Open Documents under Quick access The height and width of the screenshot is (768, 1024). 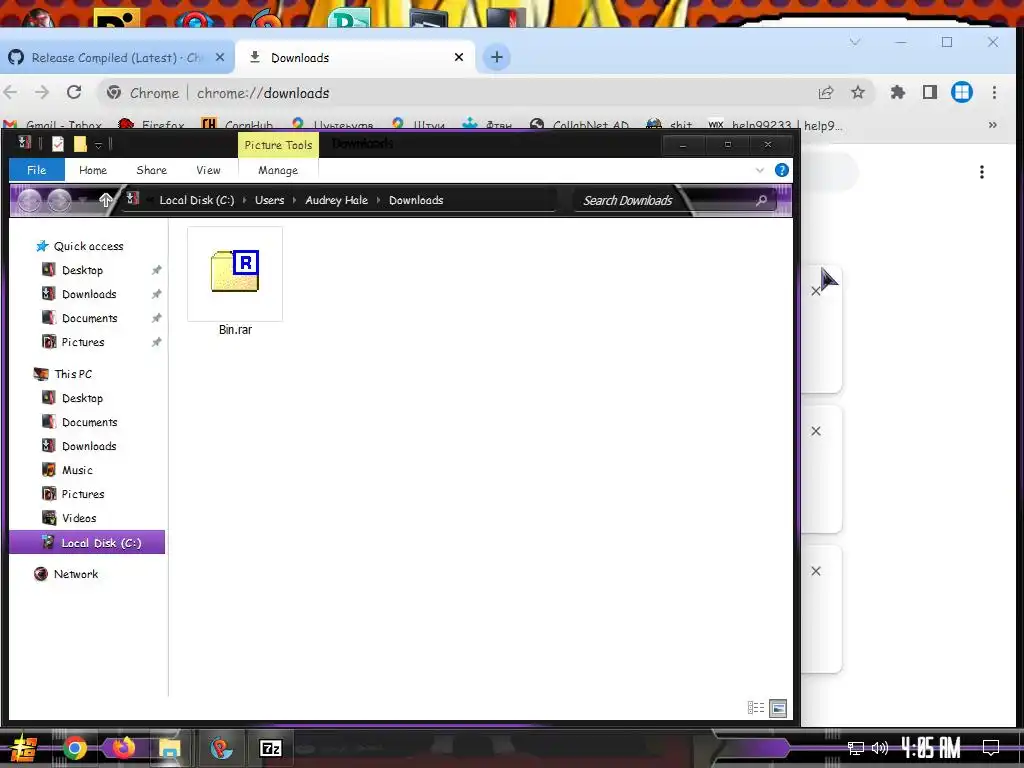click(x=89, y=319)
